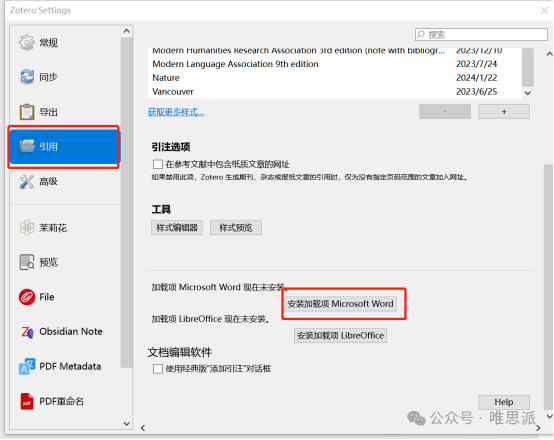554x440 pixels.
Task: Click the sidebar vertical scrollbar thumb
Action: click(126, 202)
